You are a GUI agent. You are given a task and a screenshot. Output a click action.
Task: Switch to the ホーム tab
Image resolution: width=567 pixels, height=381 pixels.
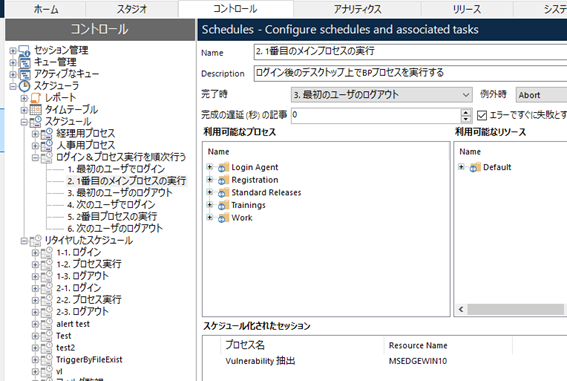point(46,9)
